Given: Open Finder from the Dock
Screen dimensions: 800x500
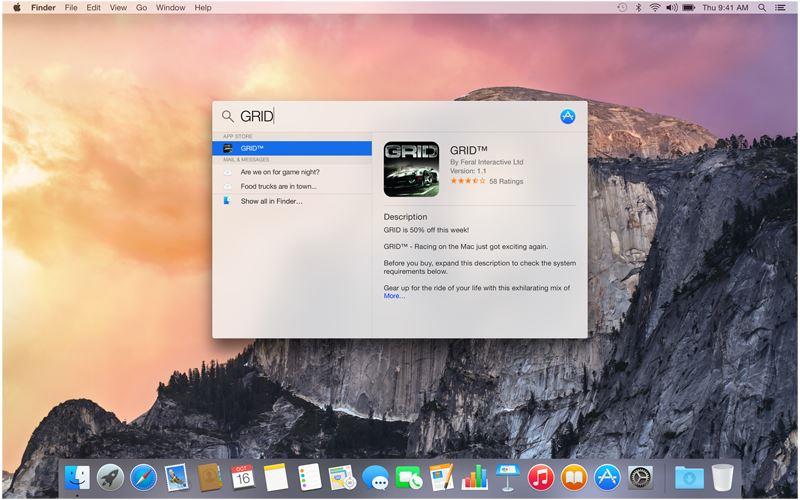Looking at the screenshot, I should pyautogui.click(x=77, y=478).
